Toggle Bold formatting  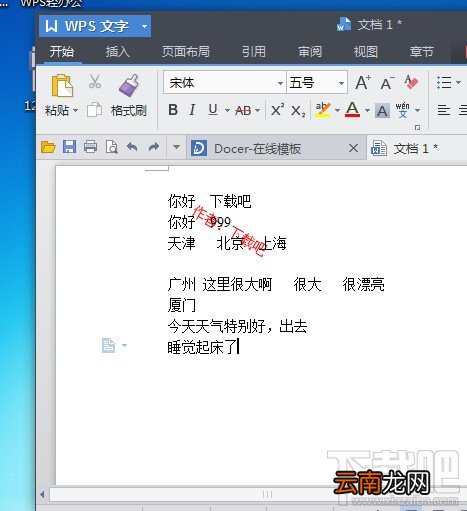[x=173, y=110]
